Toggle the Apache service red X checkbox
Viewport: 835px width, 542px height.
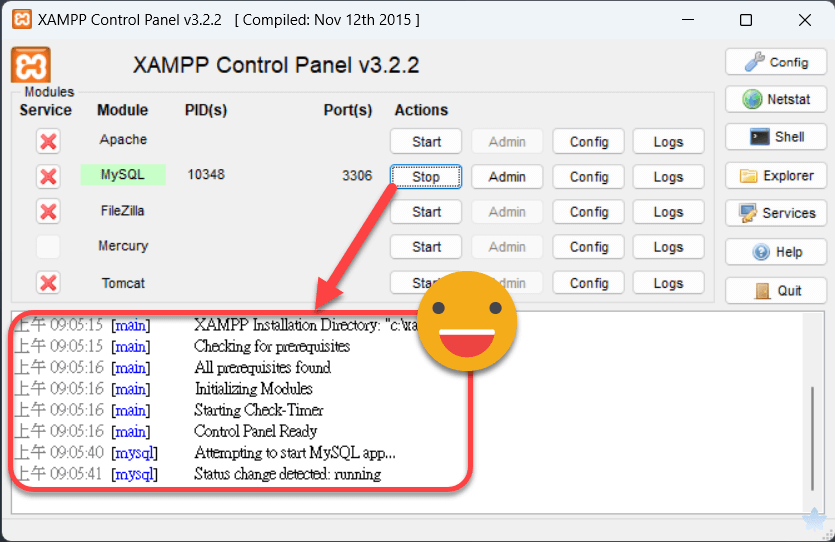[x=48, y=142]
